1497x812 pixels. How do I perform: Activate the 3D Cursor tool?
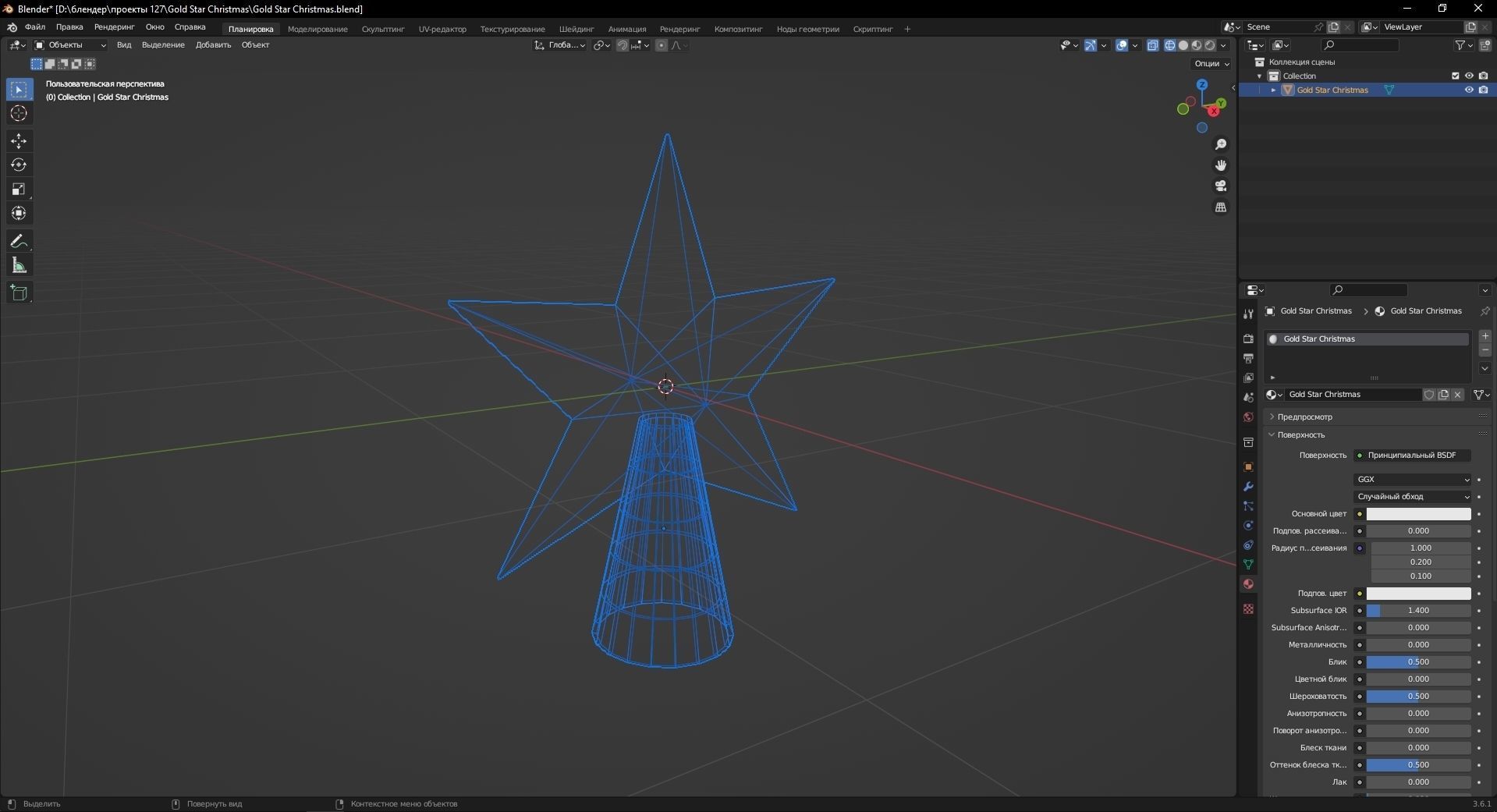click(x=19, y=114)
